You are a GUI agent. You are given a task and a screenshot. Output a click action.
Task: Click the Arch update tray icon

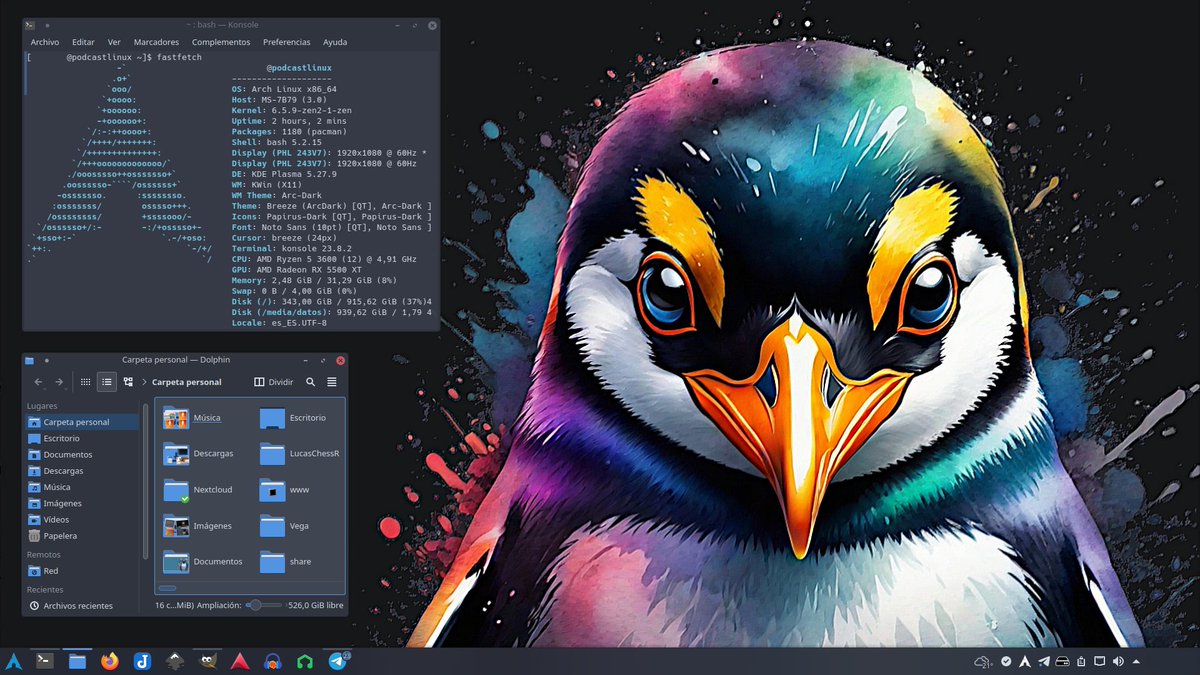pyautogui.click(x=1026, y=661)
